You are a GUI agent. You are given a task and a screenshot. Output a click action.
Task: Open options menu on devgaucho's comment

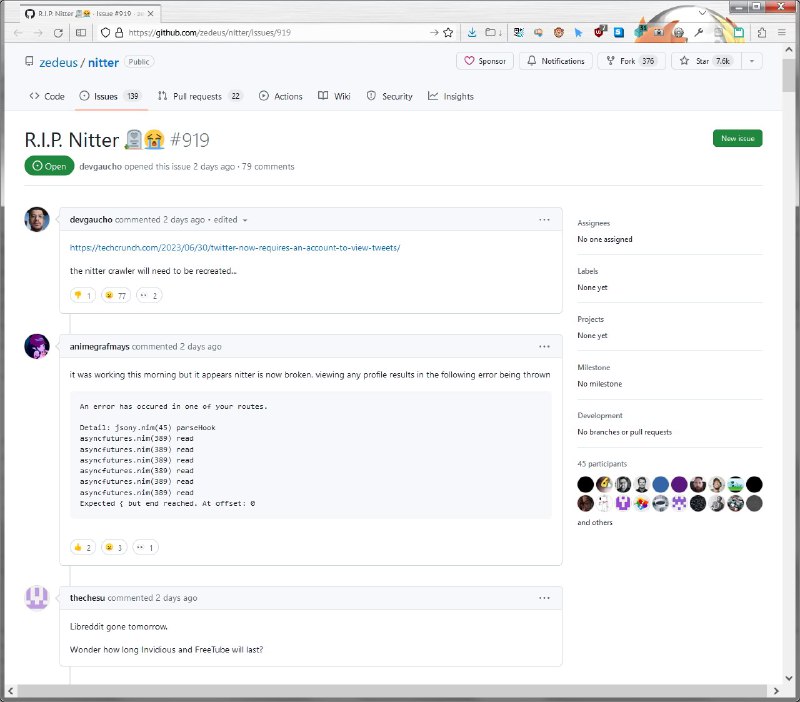point(544,220)
